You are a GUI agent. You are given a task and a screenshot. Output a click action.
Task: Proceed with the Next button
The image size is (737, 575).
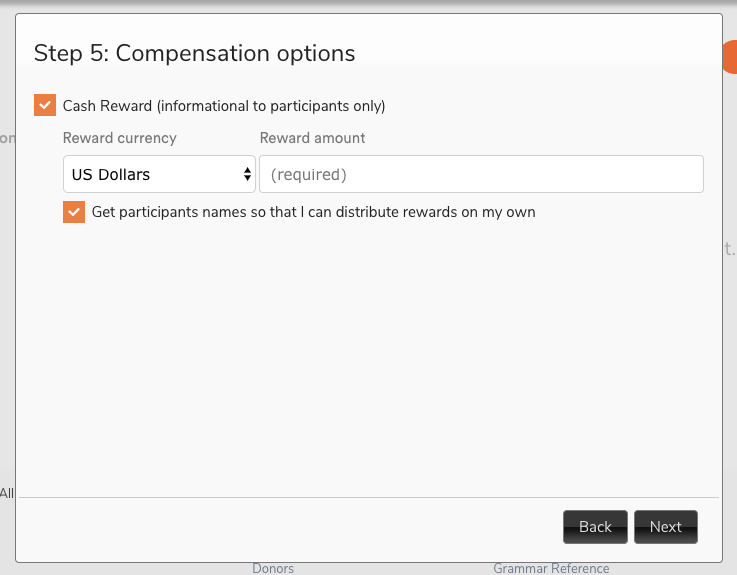(x=666, y=527)
